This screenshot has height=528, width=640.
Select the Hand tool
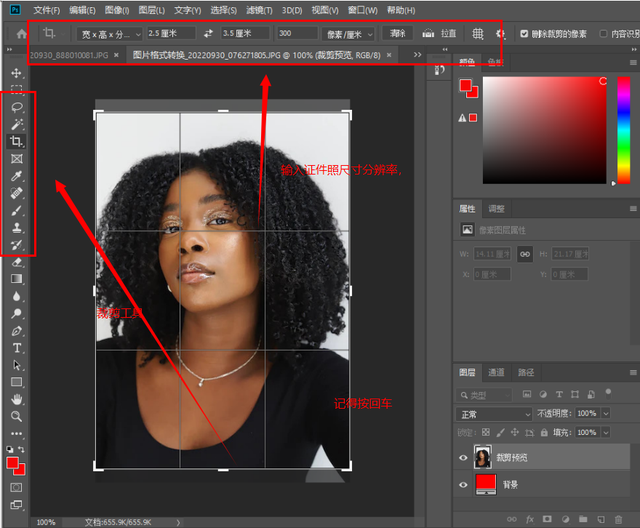(17, 398)
